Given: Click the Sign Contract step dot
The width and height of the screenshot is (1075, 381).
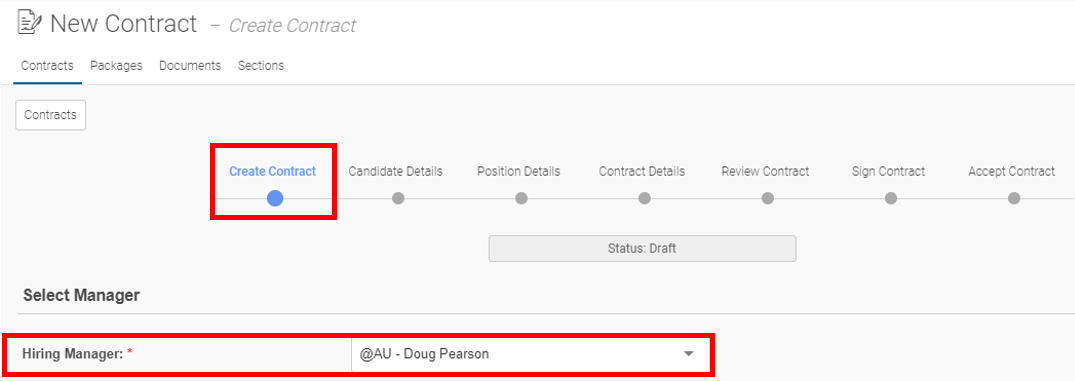Looking at the screenshot, I should (x=891, y=198).
